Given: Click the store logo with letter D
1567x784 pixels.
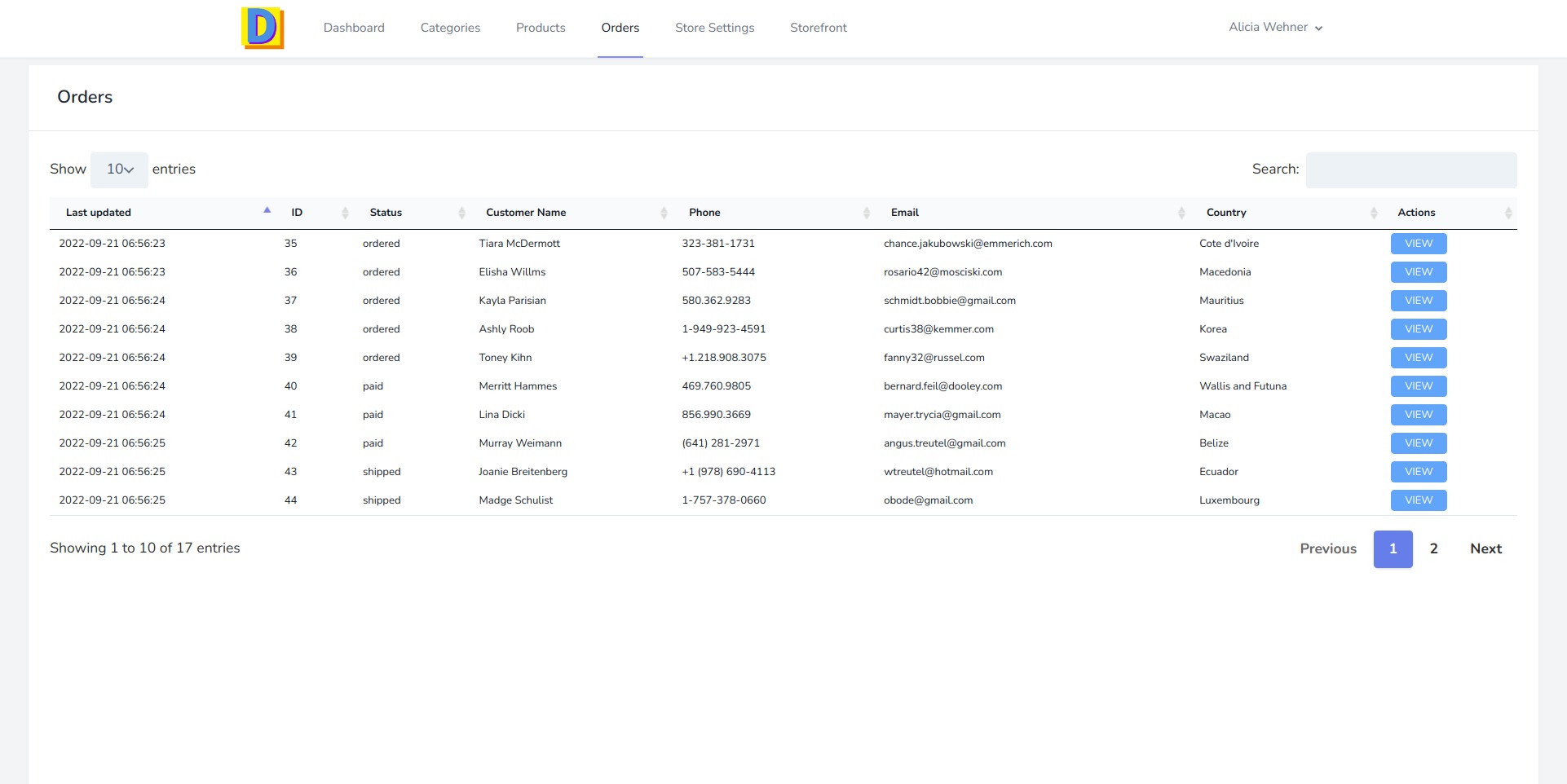Looking at the screenshot, I should pos(263,29).
